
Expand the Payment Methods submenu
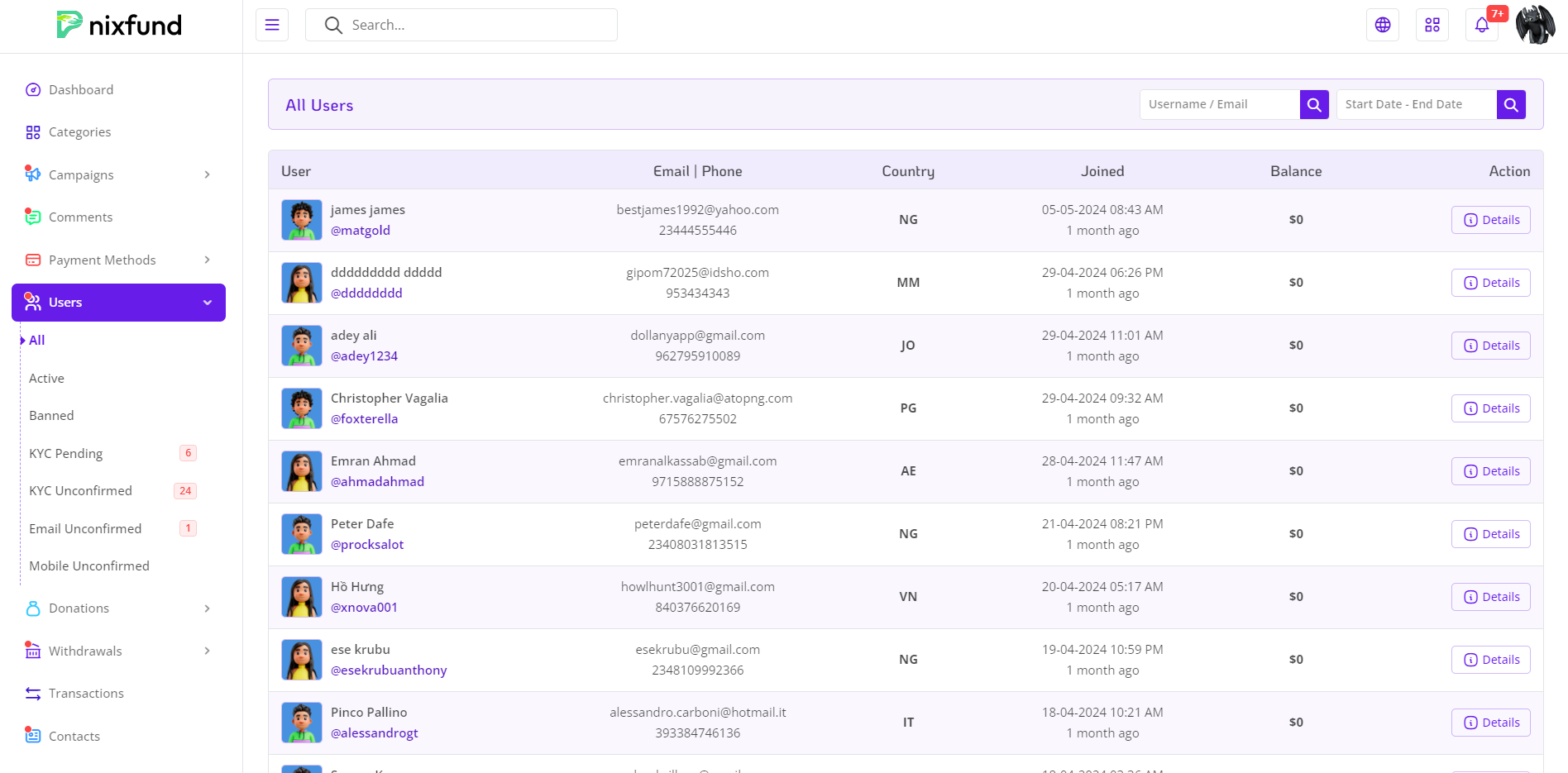(x=207, y=260)
